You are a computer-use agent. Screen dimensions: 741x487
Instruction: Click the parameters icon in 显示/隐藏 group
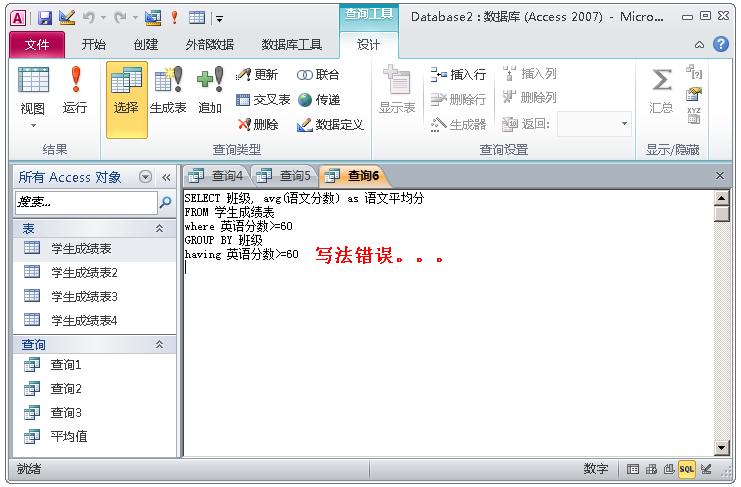[x=694, y=72]
